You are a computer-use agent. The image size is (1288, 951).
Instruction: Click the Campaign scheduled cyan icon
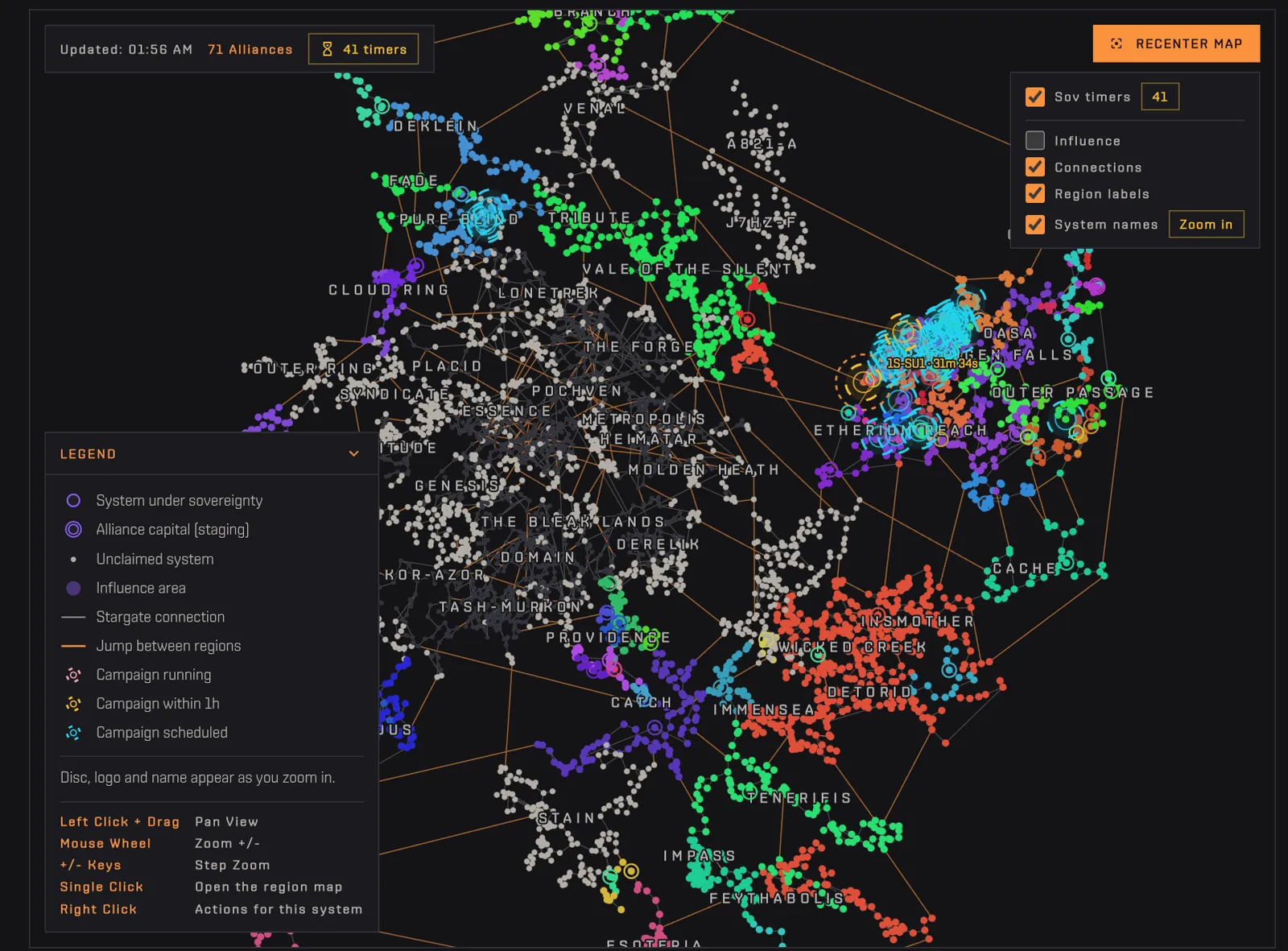[73, 733]
